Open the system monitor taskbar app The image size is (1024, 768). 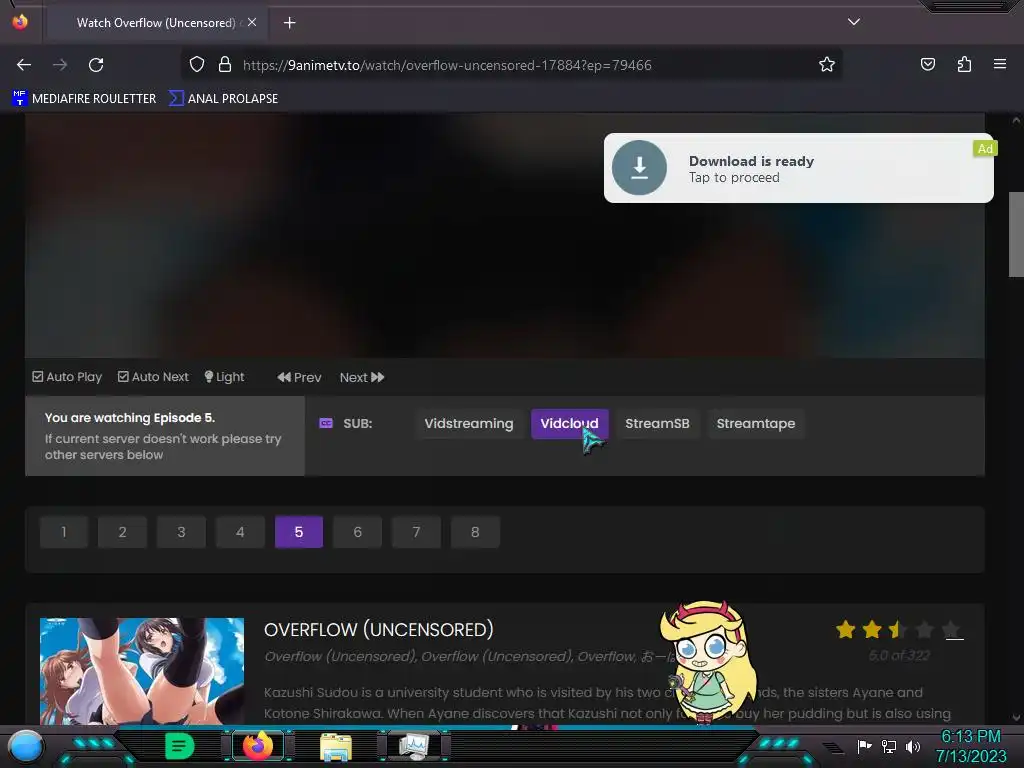click(x=414, y=746)
